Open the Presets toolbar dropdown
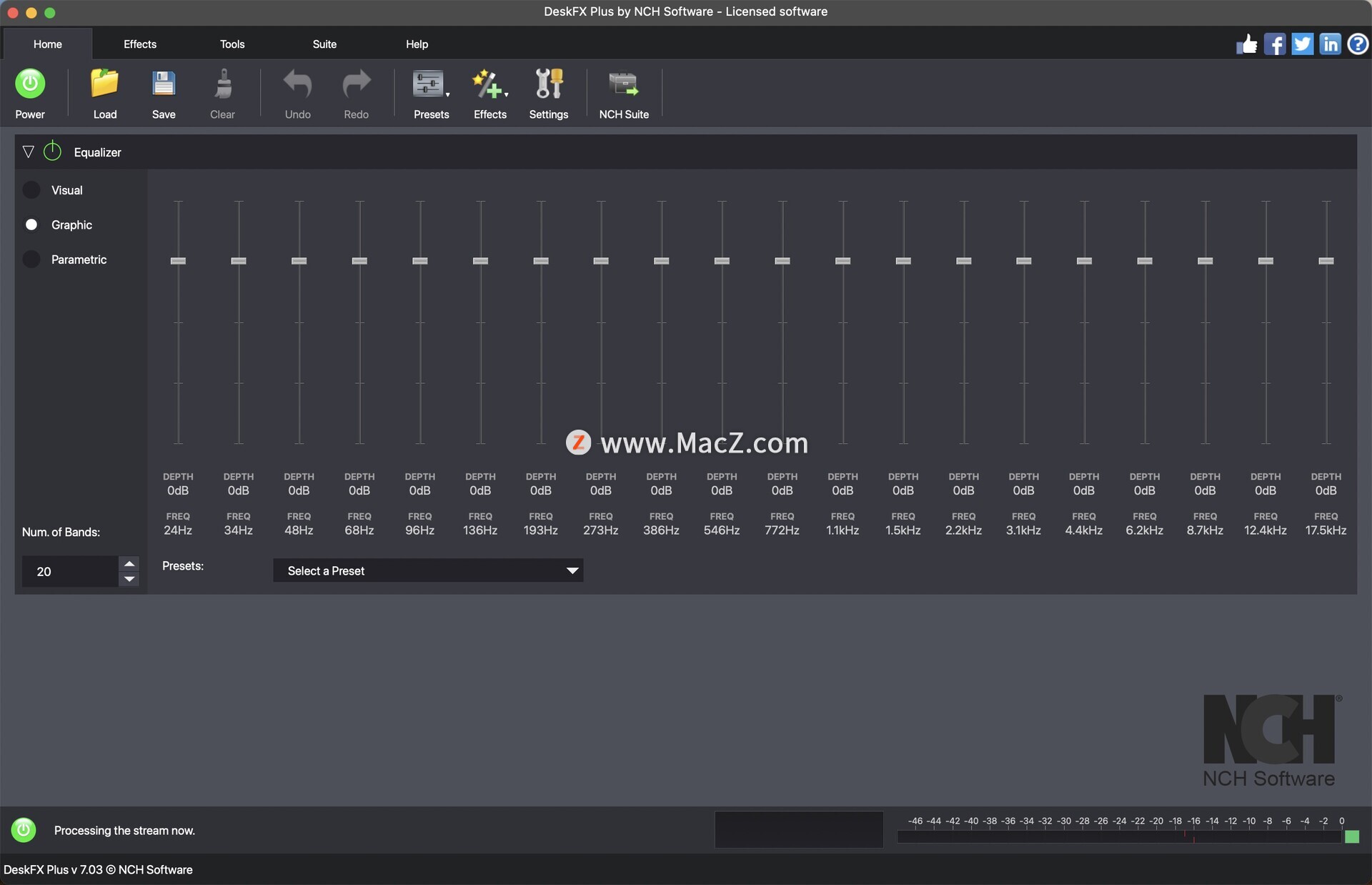Viewport: 1372px width, 885px height. [431, 84]
